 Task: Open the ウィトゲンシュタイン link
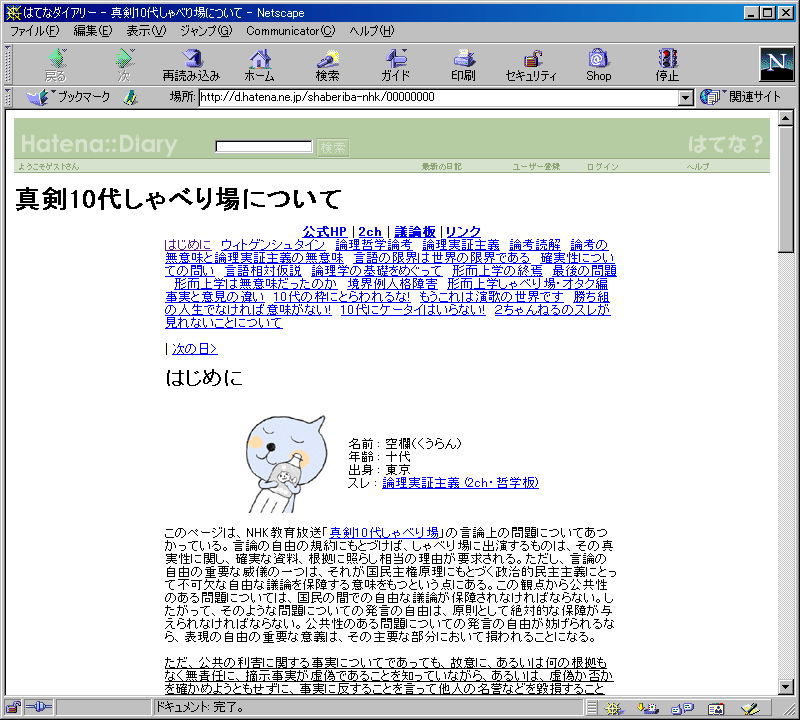[x=273, y=245]
